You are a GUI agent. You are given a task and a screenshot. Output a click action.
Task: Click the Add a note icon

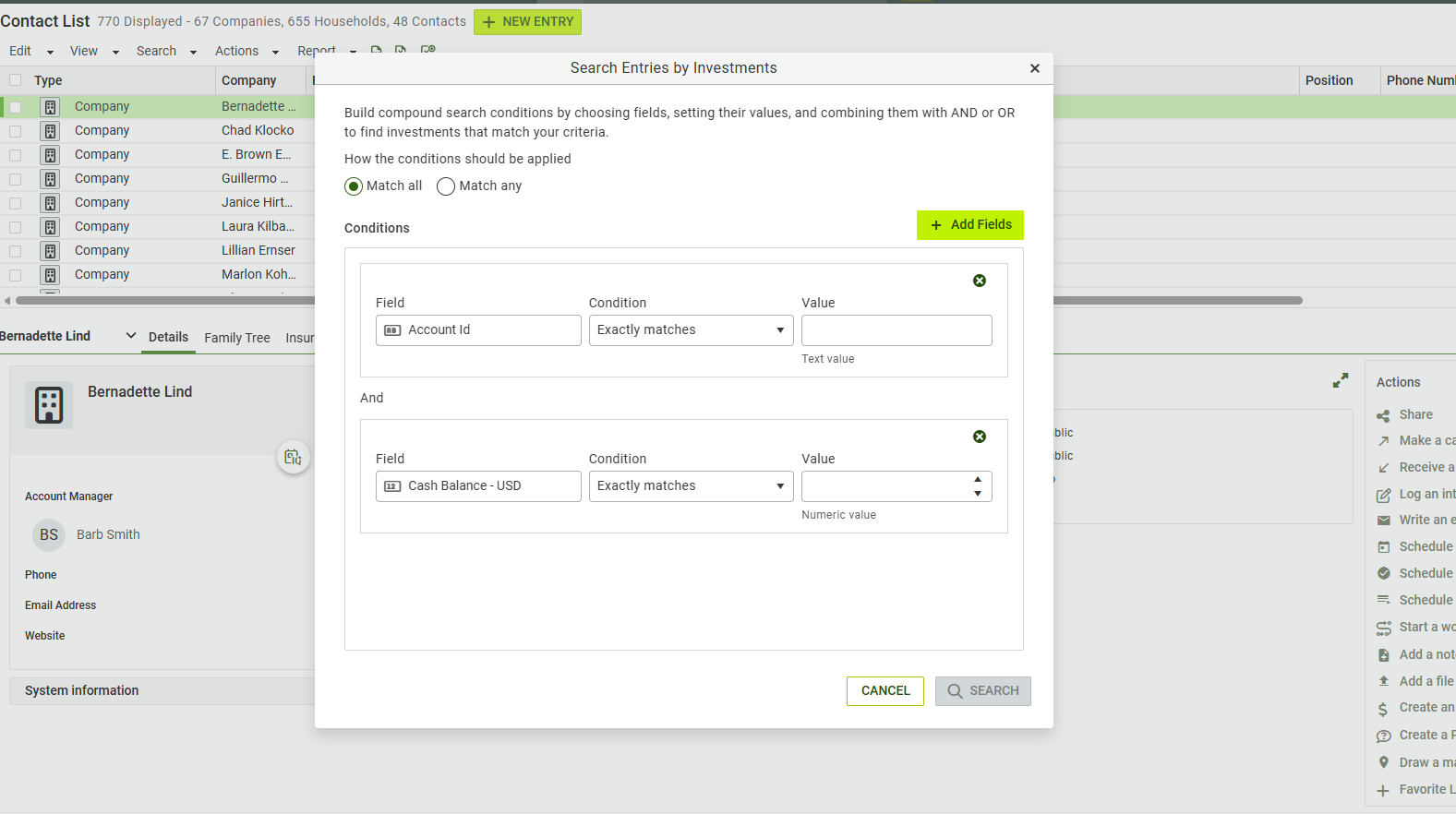pos(1383,655)
